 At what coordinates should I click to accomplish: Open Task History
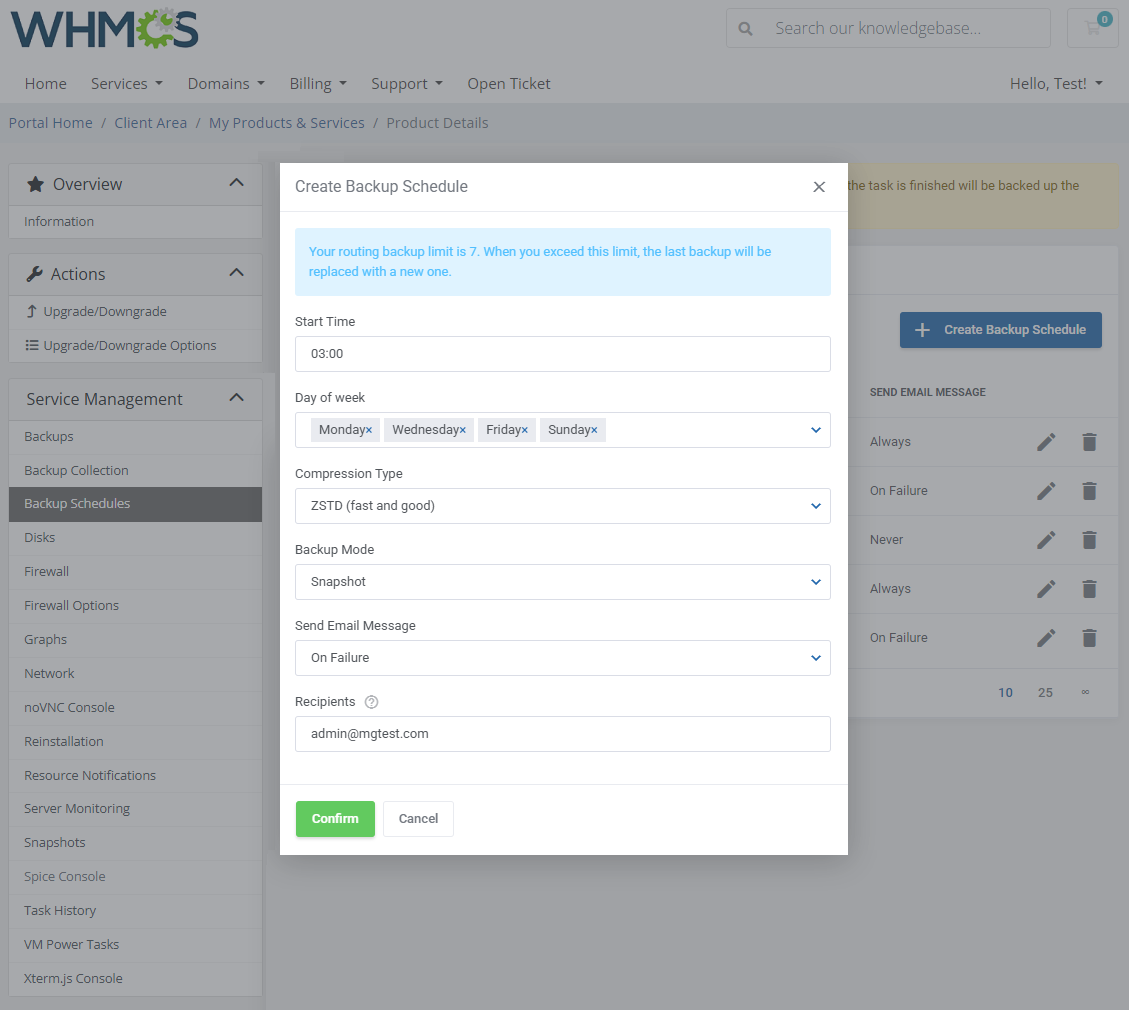click(x=135, y=911)
